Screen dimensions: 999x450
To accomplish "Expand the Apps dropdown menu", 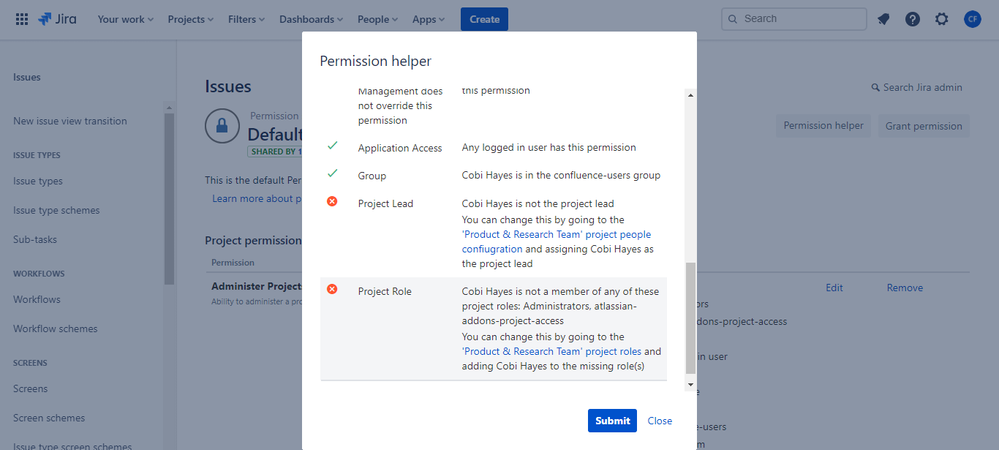I will (x=428, y=19).
